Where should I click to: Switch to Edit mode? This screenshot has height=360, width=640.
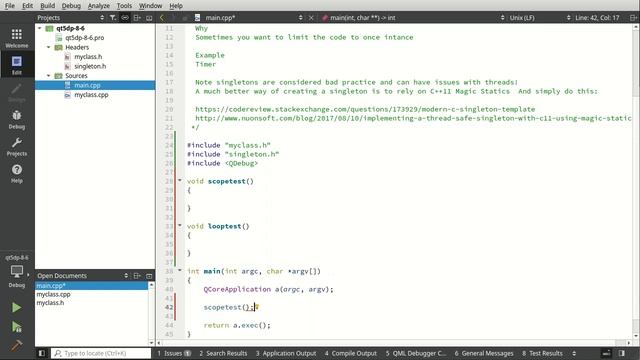[17, 65]
